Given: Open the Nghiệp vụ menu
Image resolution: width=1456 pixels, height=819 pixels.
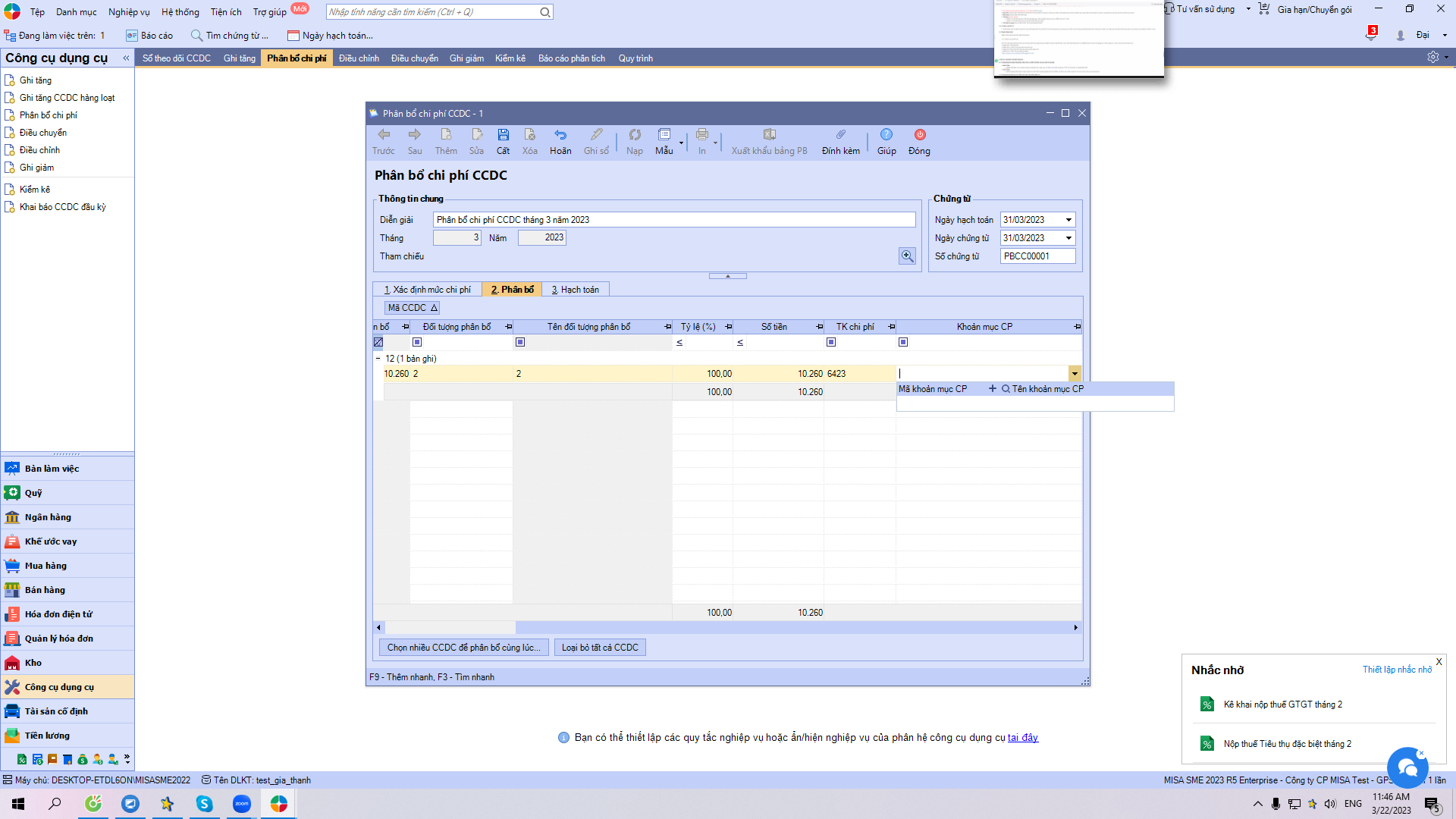Looking at the screenshot, I should [129, 12].
